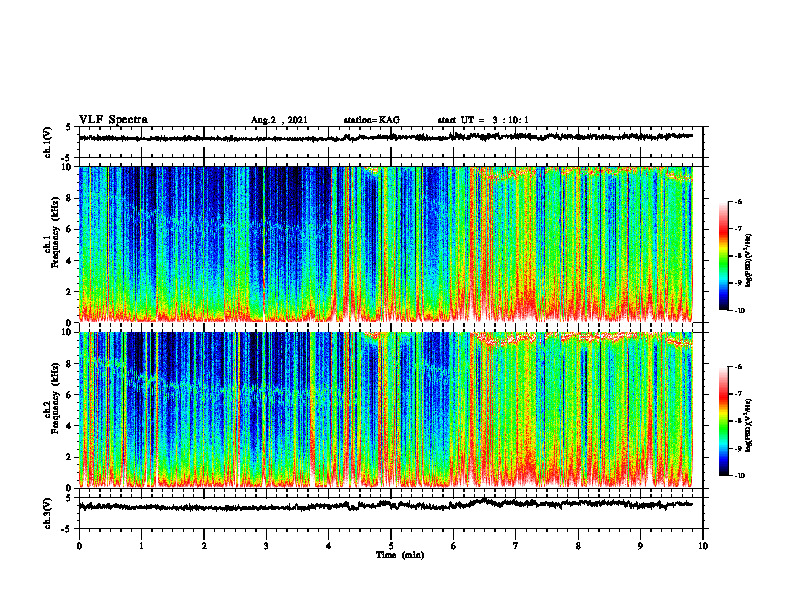Viewport: 792px width, 612px height.
Task: Click inside the ch.2 spectrogram plot
Action: coord(391,410)
